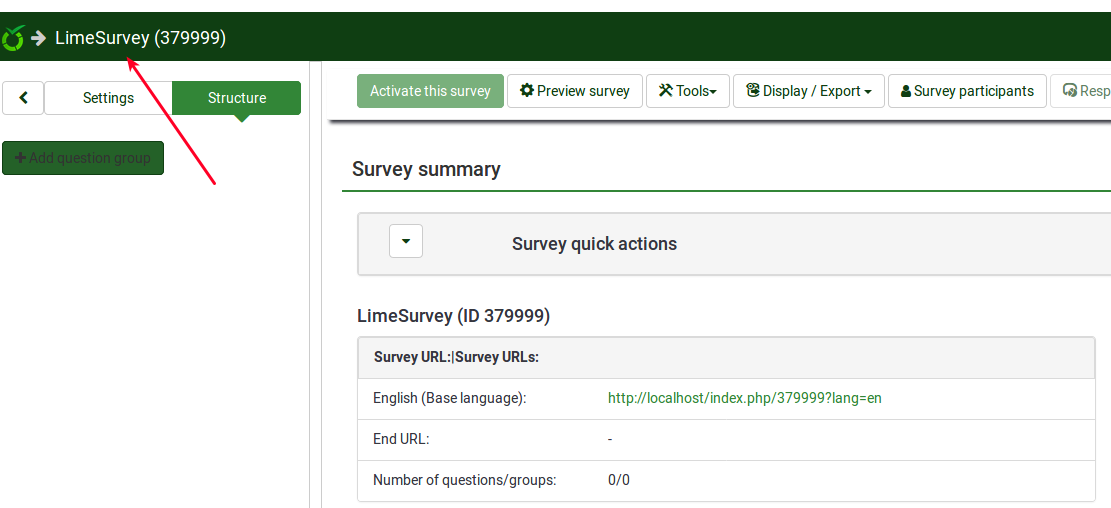Expand the Display / Export dropdown
1111x508 pixels.
809,91
